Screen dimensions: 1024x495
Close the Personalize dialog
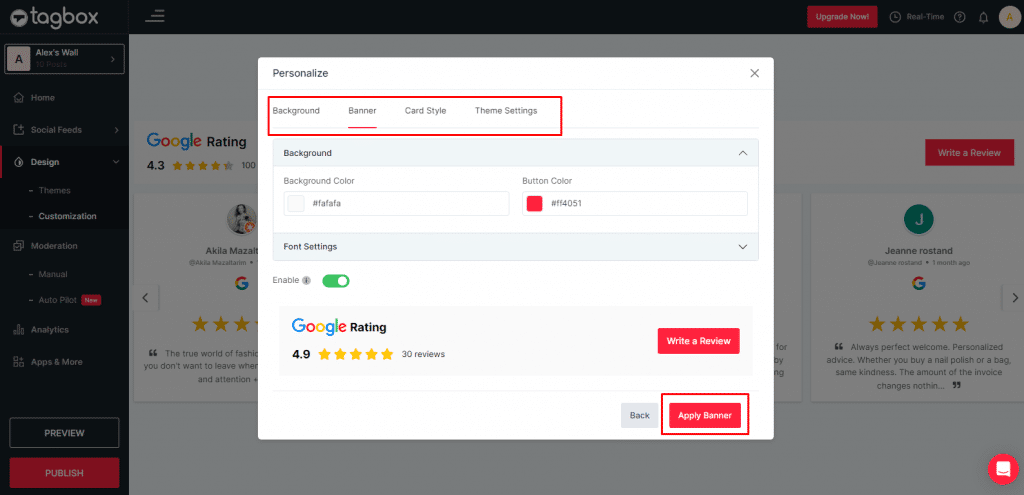tap(755, 73)
